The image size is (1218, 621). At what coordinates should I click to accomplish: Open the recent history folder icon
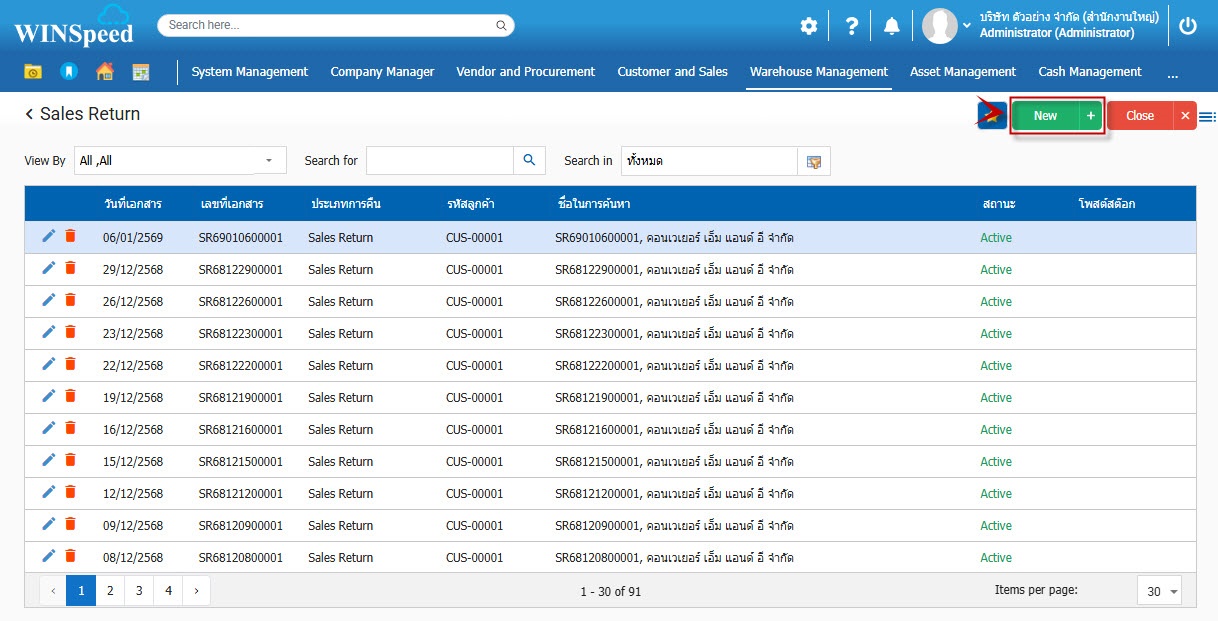[x=33, y=72]
